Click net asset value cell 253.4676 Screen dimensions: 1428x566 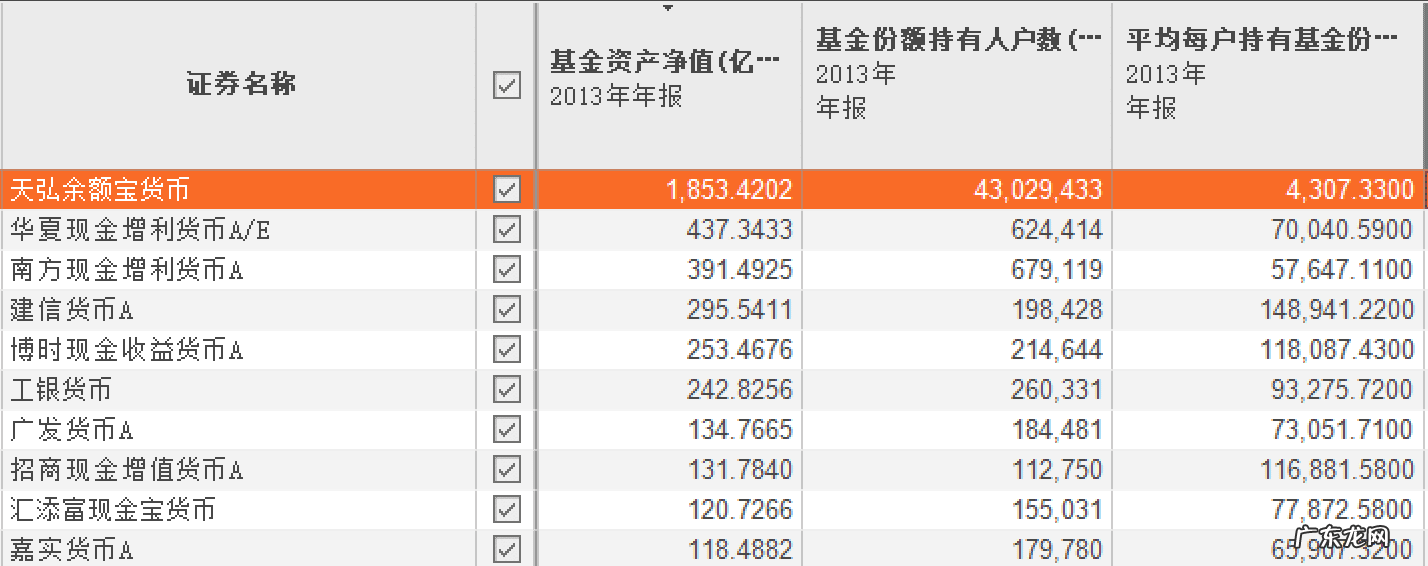(669, 350)
